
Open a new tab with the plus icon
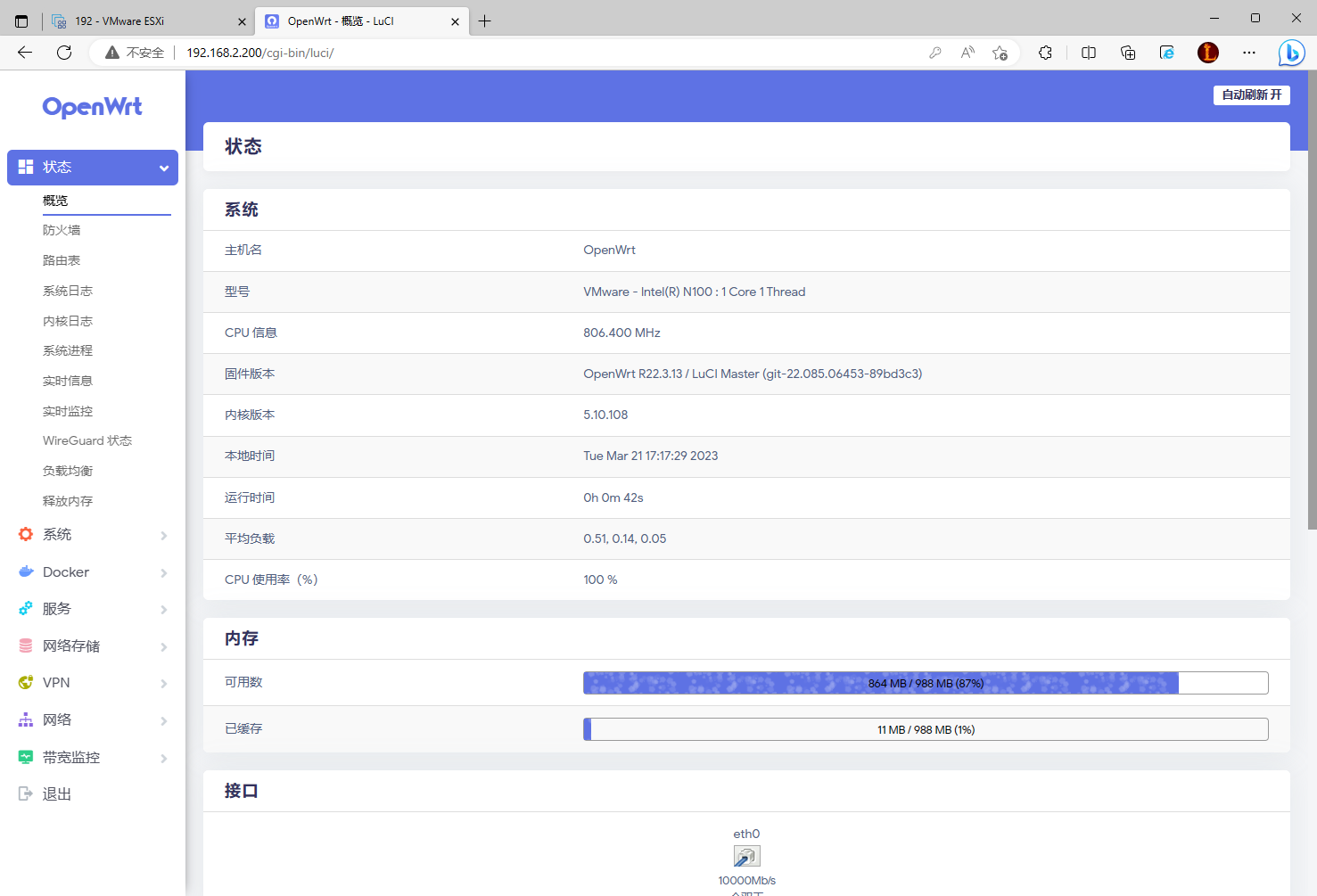click(x=485, y=21)
